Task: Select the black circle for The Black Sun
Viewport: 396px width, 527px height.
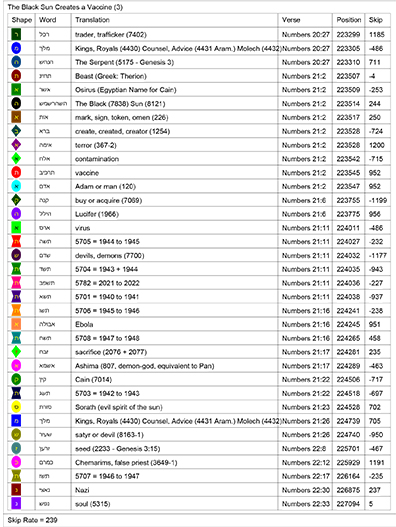Action: [16, 104]
